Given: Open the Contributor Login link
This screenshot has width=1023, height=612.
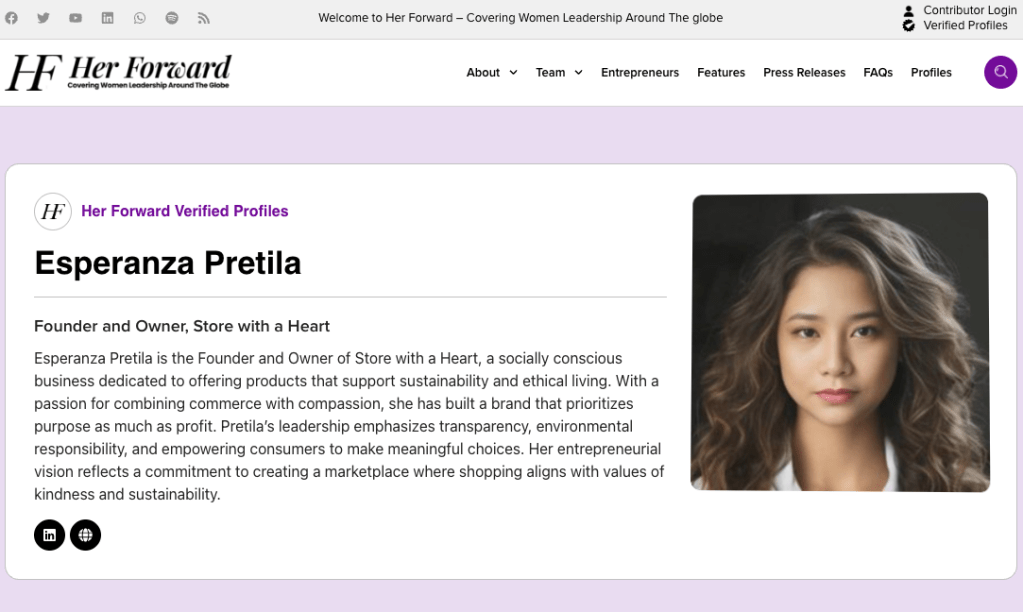Looking at the screenshot, I should coord(969,10).
